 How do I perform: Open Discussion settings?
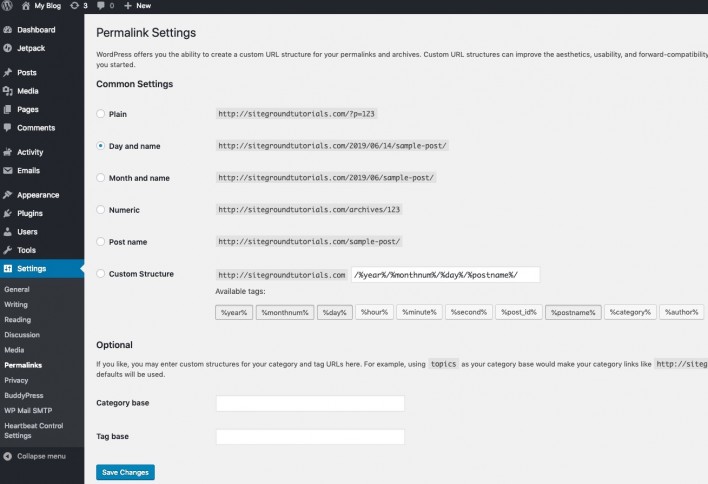[x=22, y=335]
